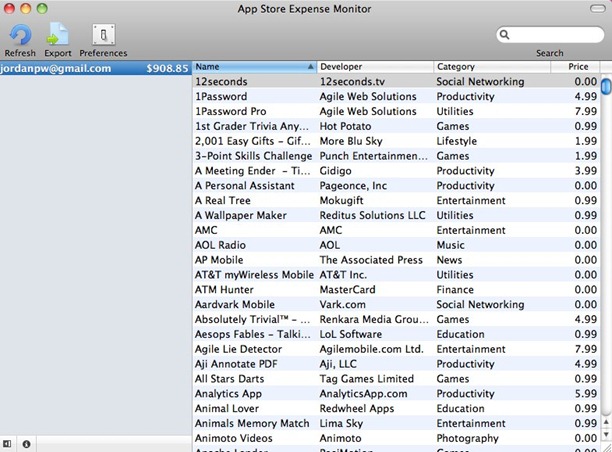Click developer Tag Games Limited cell
Viewport: 612px width, 452px height.
pyautogui.click(x=366, y=378)
